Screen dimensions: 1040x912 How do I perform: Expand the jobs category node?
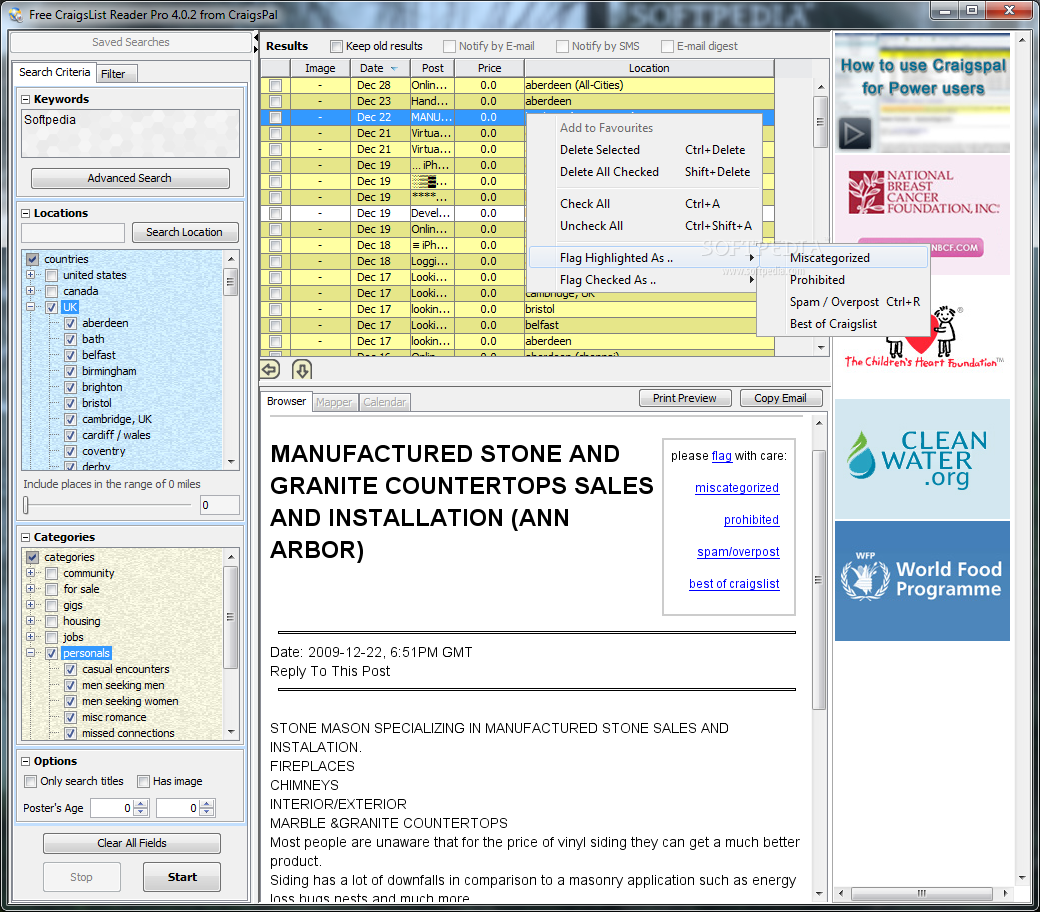tap(31, 637)
